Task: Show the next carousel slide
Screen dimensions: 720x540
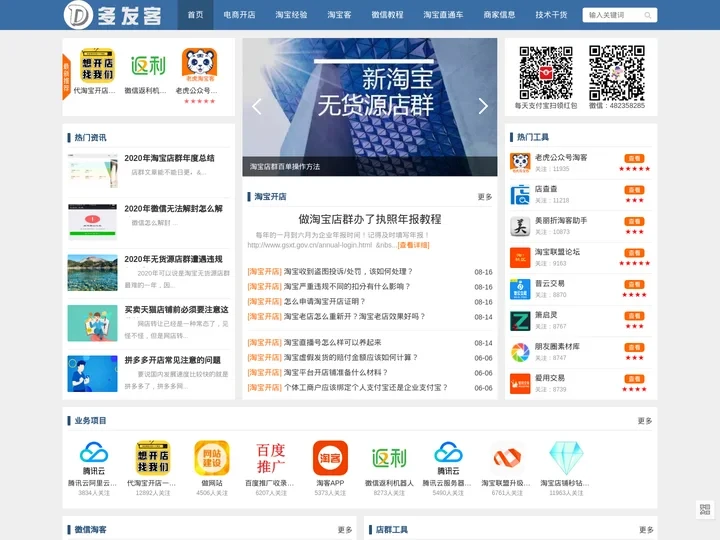Action: pyautogui.click(x=483, y=107)
